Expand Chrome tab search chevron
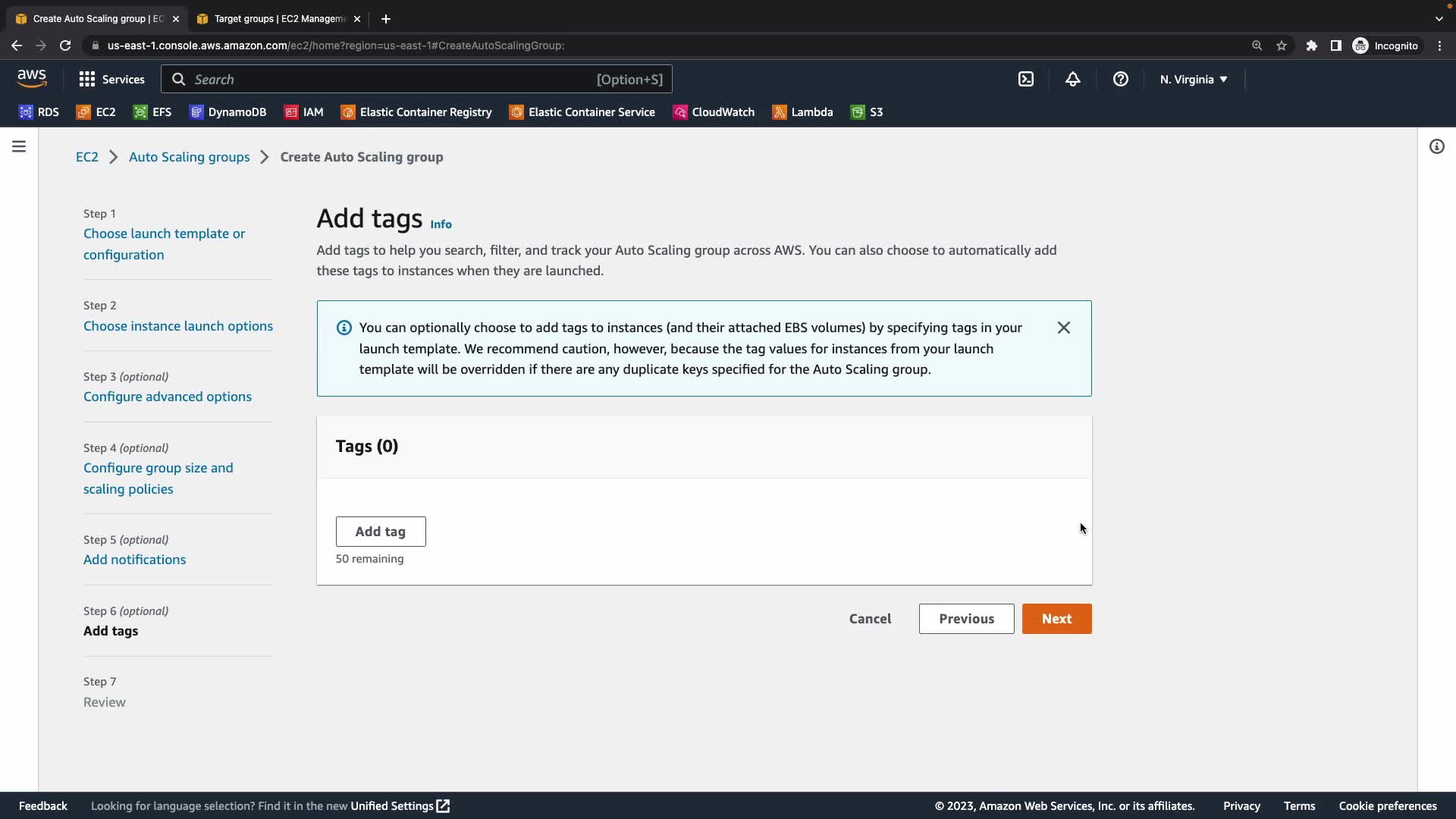The image size is (1456, 819). point(1439,18)
